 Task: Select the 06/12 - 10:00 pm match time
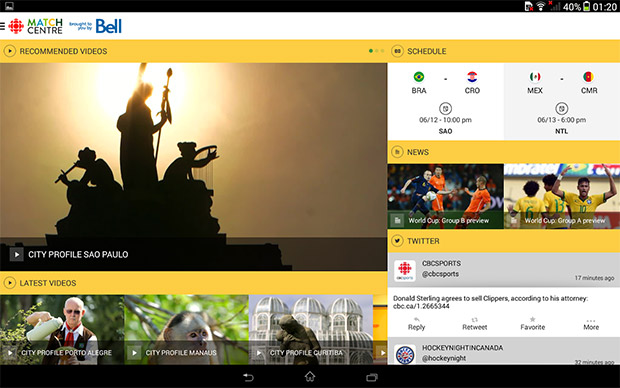(445, 120)
